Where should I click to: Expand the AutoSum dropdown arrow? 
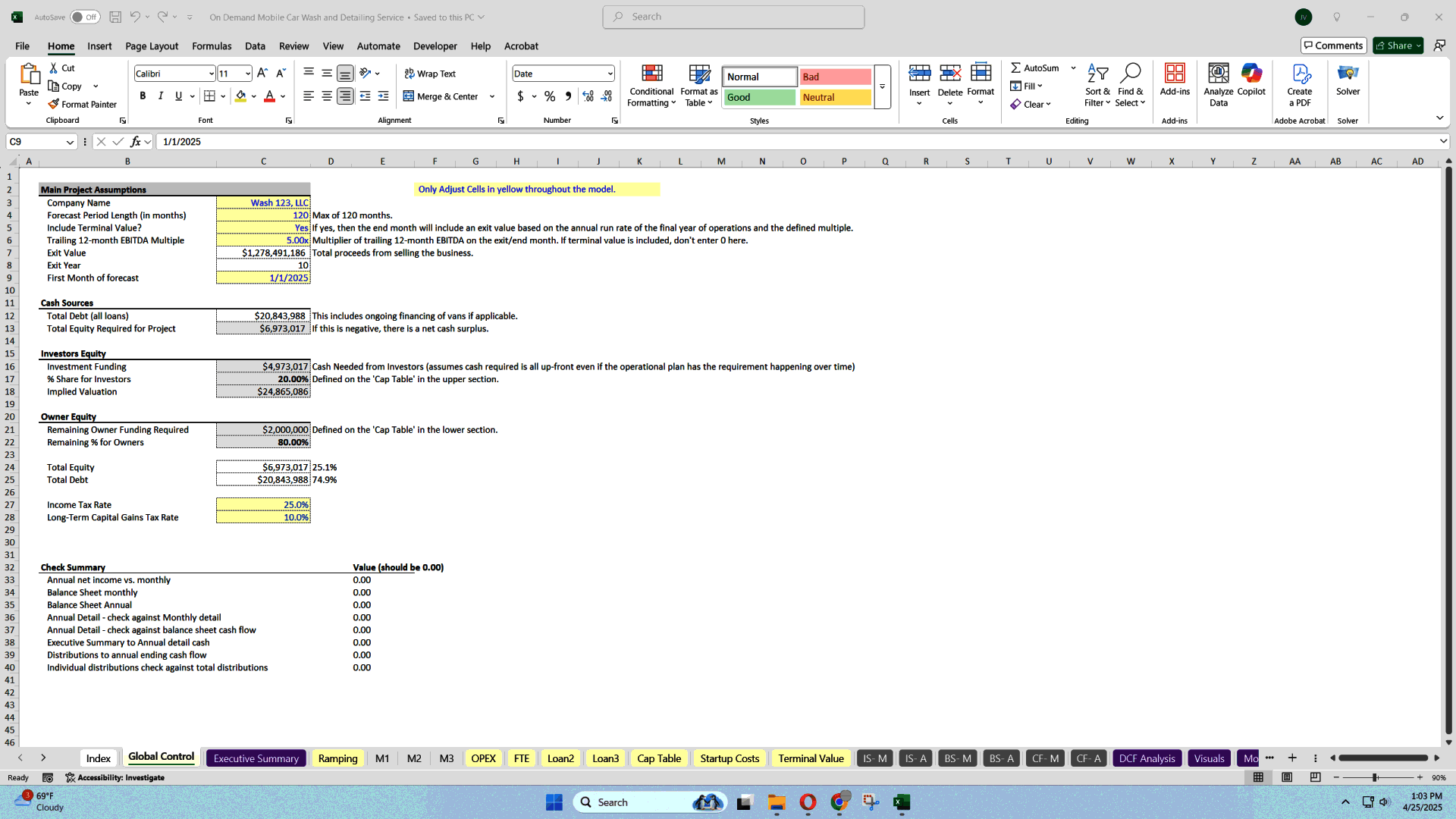tap(1073, 68)
